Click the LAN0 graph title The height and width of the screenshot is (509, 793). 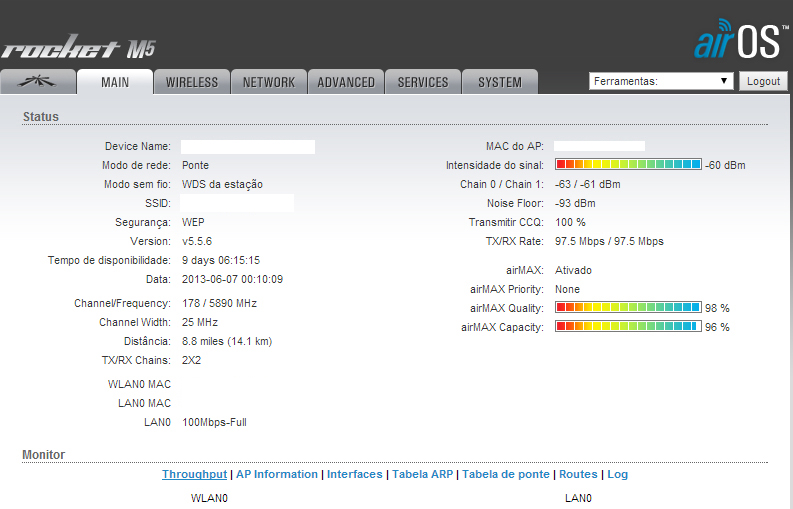578,498
